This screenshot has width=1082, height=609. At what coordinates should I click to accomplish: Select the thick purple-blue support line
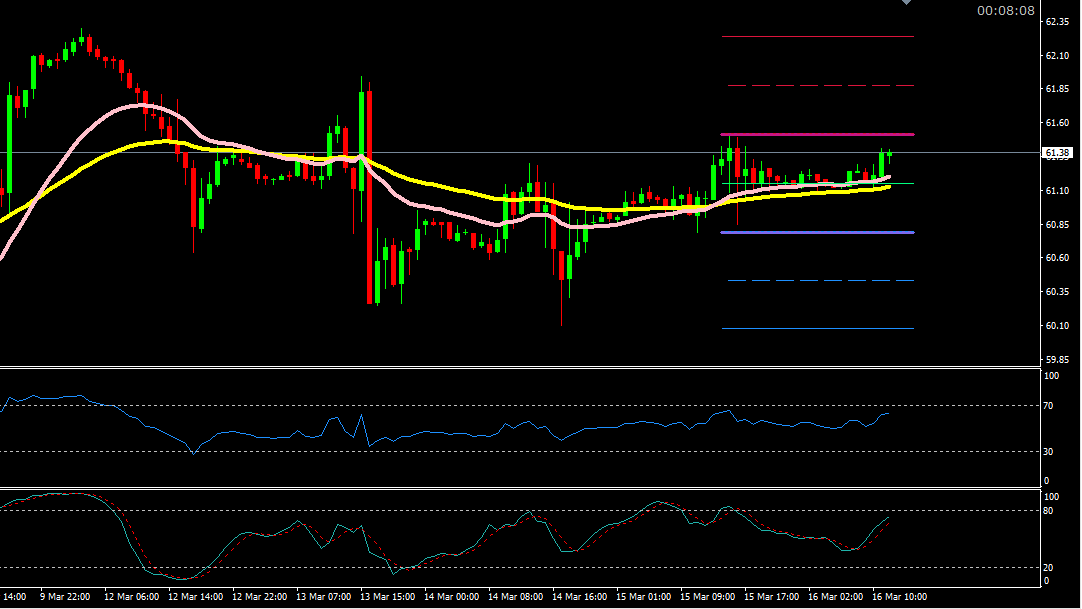point(818,232)
